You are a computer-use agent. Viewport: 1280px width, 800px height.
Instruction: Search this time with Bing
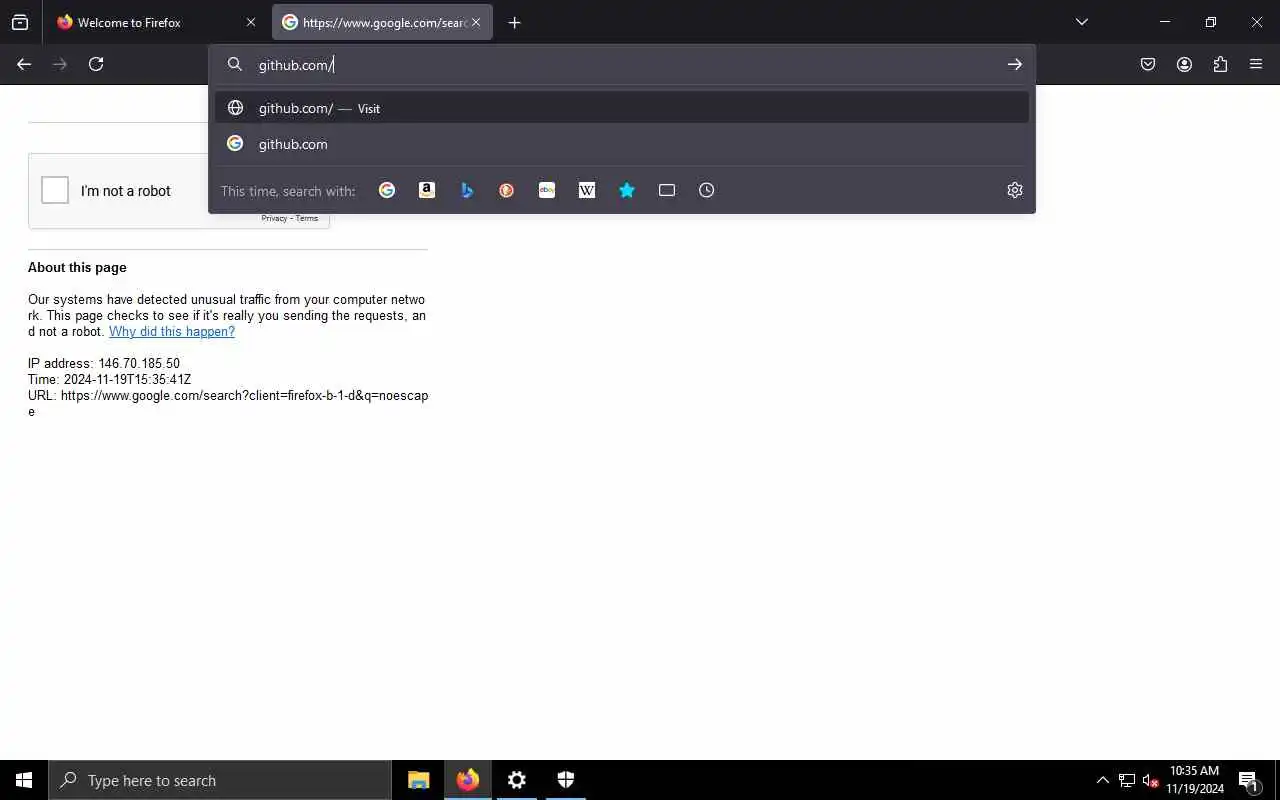pos(467,190)
